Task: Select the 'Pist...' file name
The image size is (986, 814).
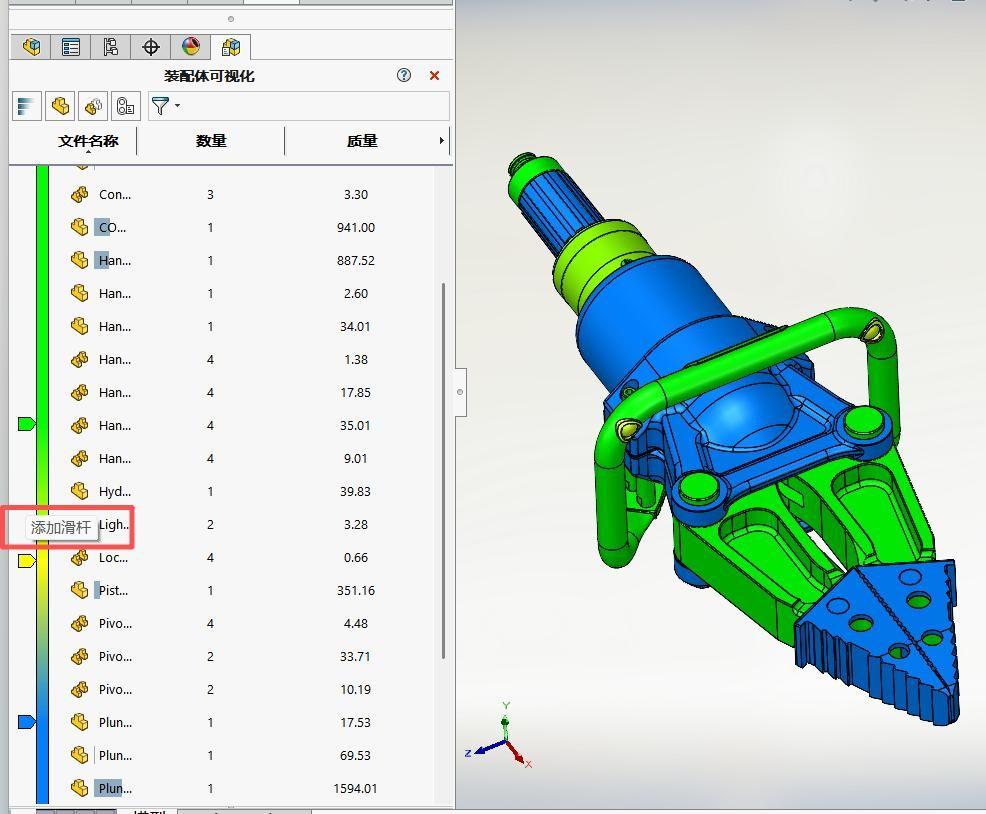Action: pyautogui.click(x=113, y=590)
